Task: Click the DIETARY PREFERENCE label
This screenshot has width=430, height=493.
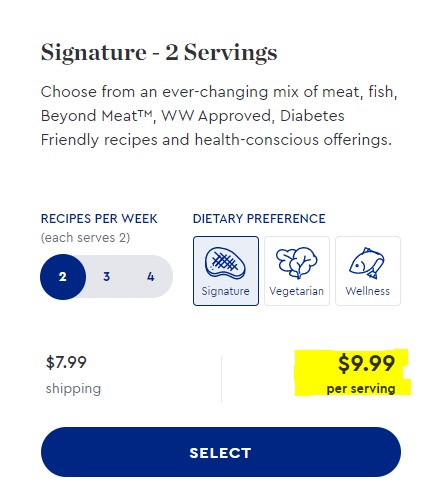Action: (x=259, y=219)
